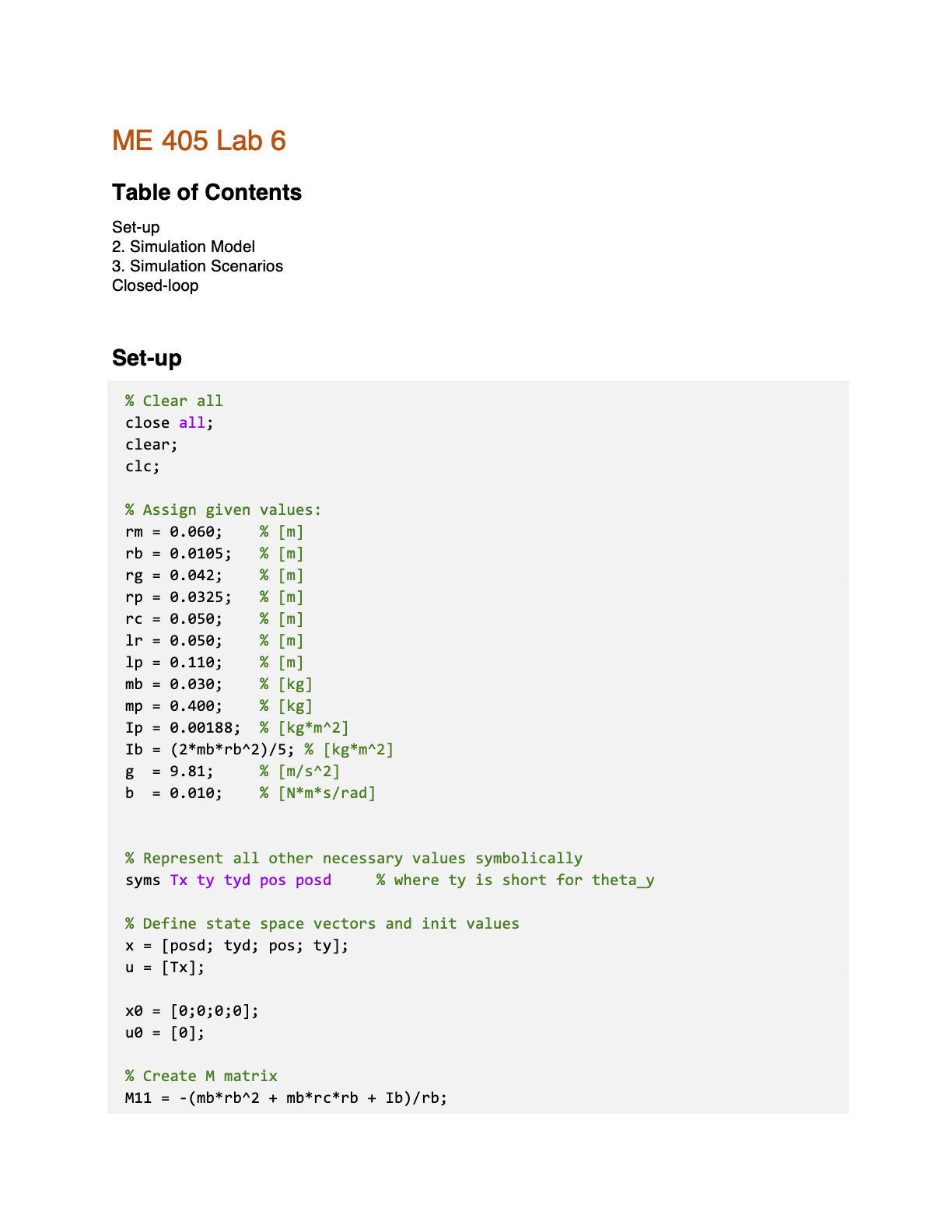This screenshot has height=1232, width=952.
Task: Click the '% Assign given values:' comment
Action: (x=223, y=509)
